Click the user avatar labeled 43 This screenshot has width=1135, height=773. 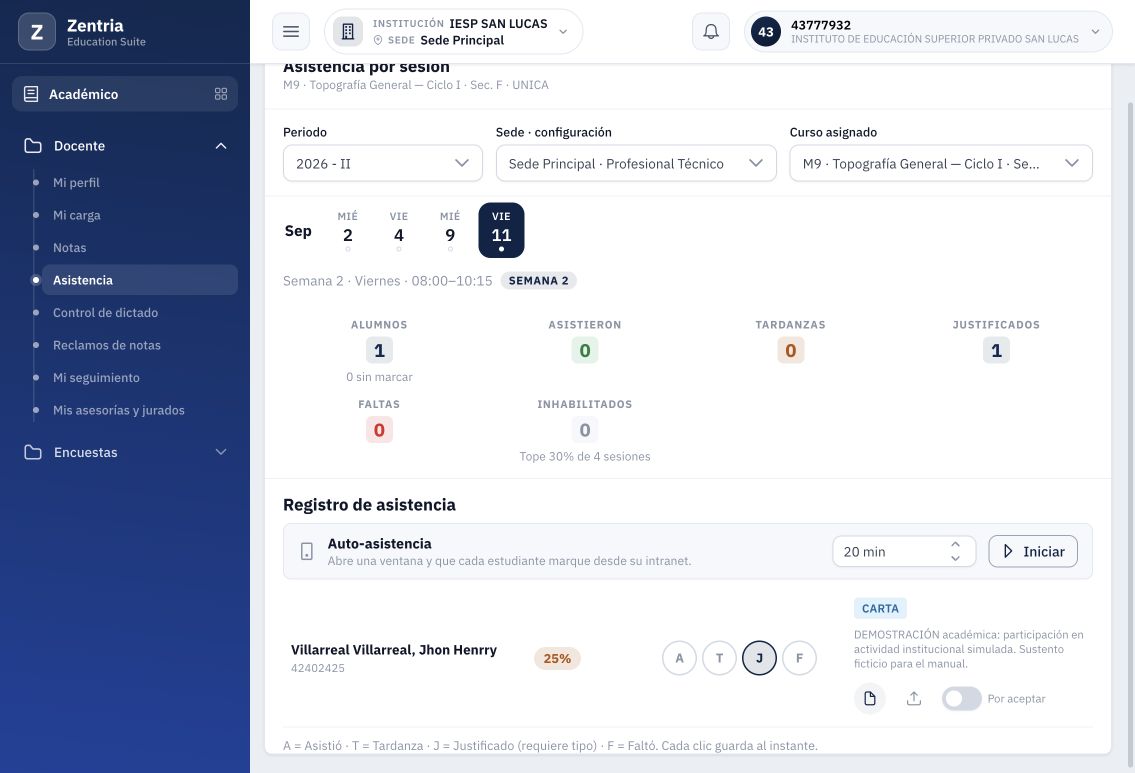point(766,32)
